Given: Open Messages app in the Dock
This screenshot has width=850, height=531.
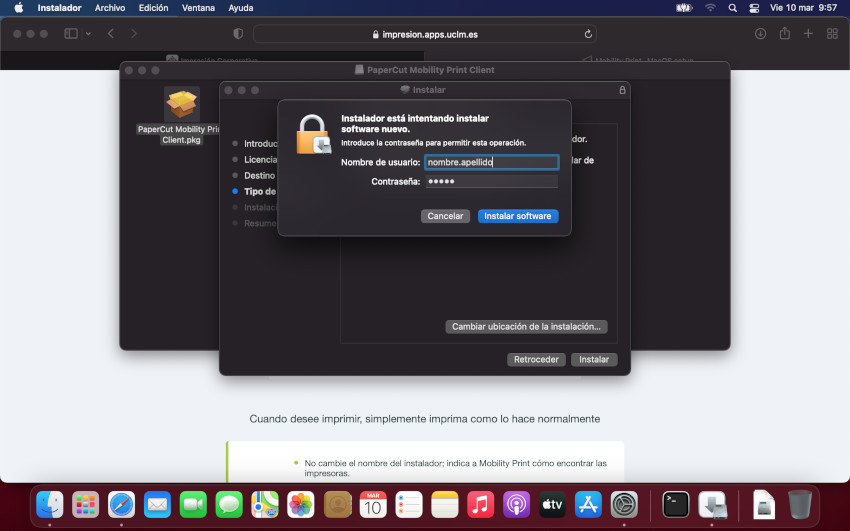Looking at the screenshot, I should [229, 504].
